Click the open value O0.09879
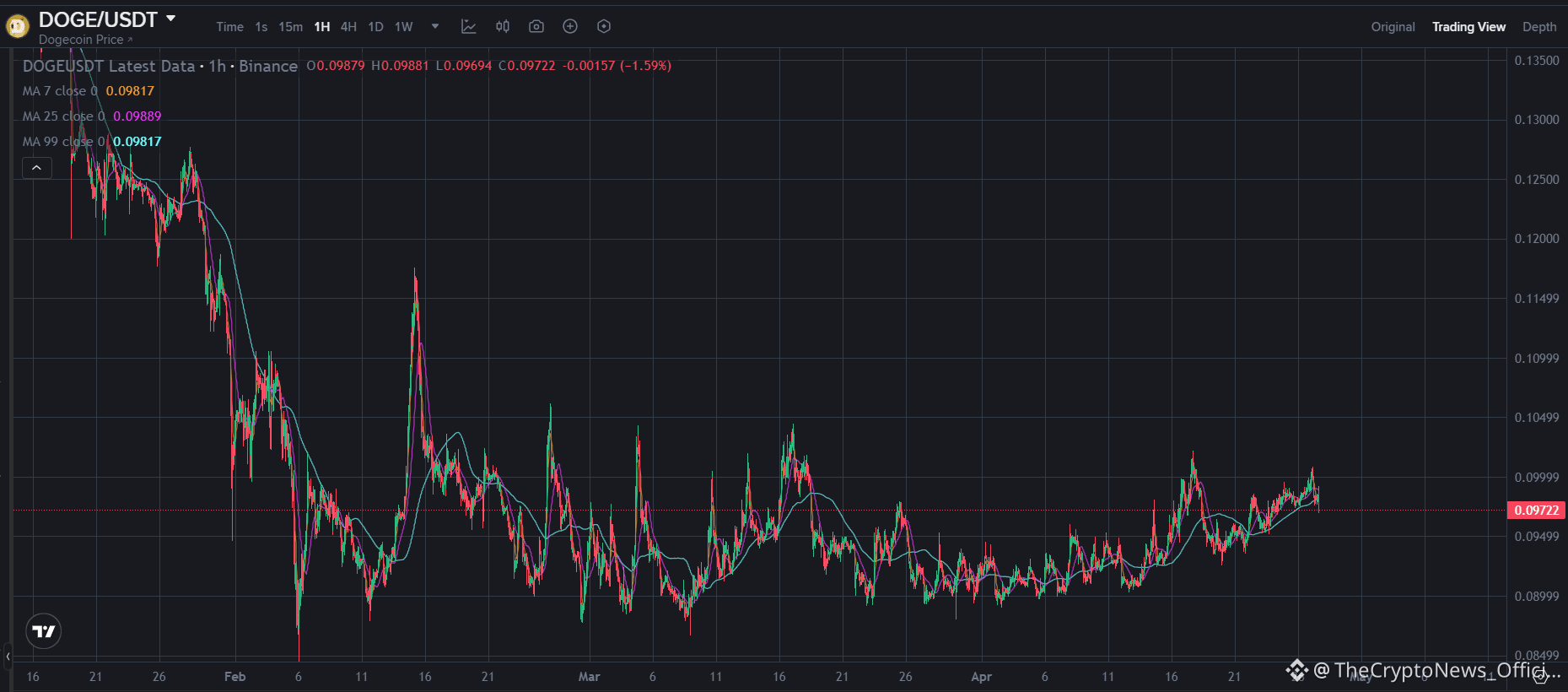This screenshot has height=692, width=1568. pyautogui.click(x=336, y=66)
